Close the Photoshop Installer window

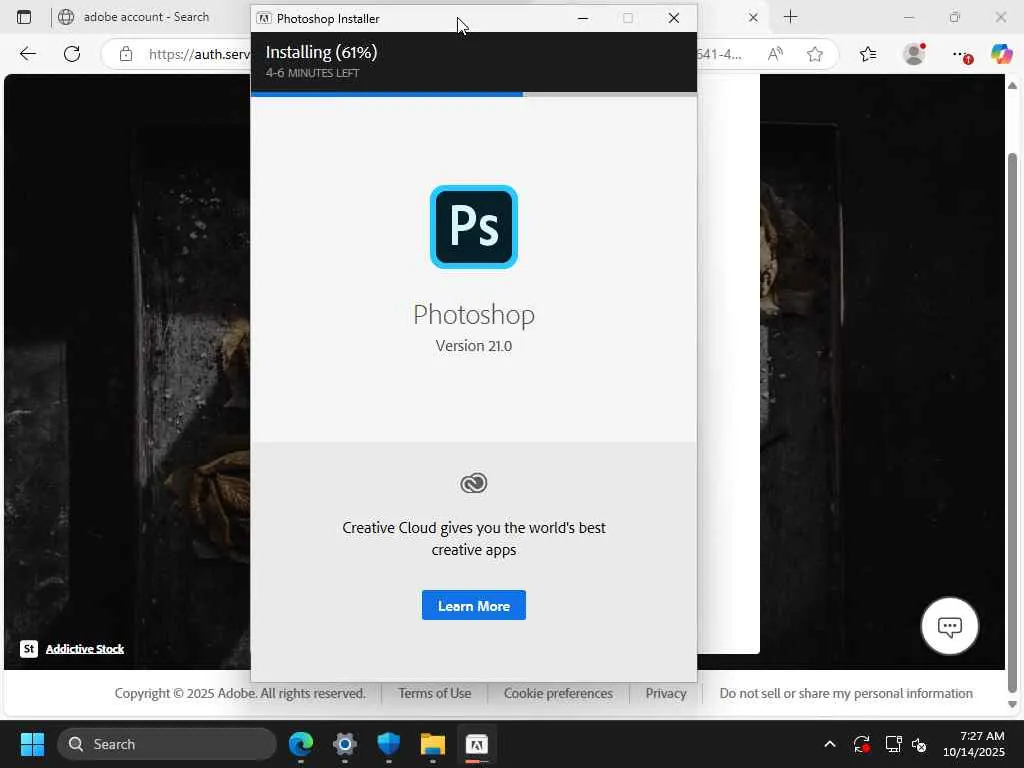pos(674,18)
